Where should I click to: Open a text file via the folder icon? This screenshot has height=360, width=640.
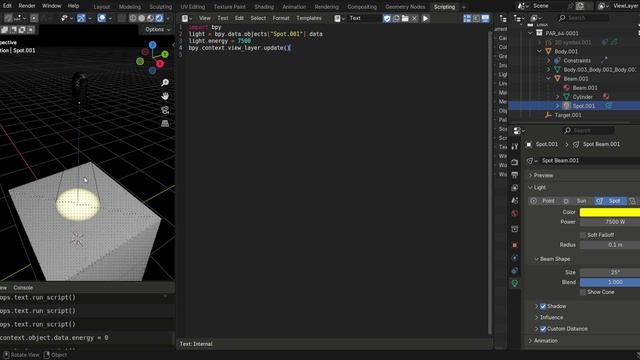click(405, 18)
